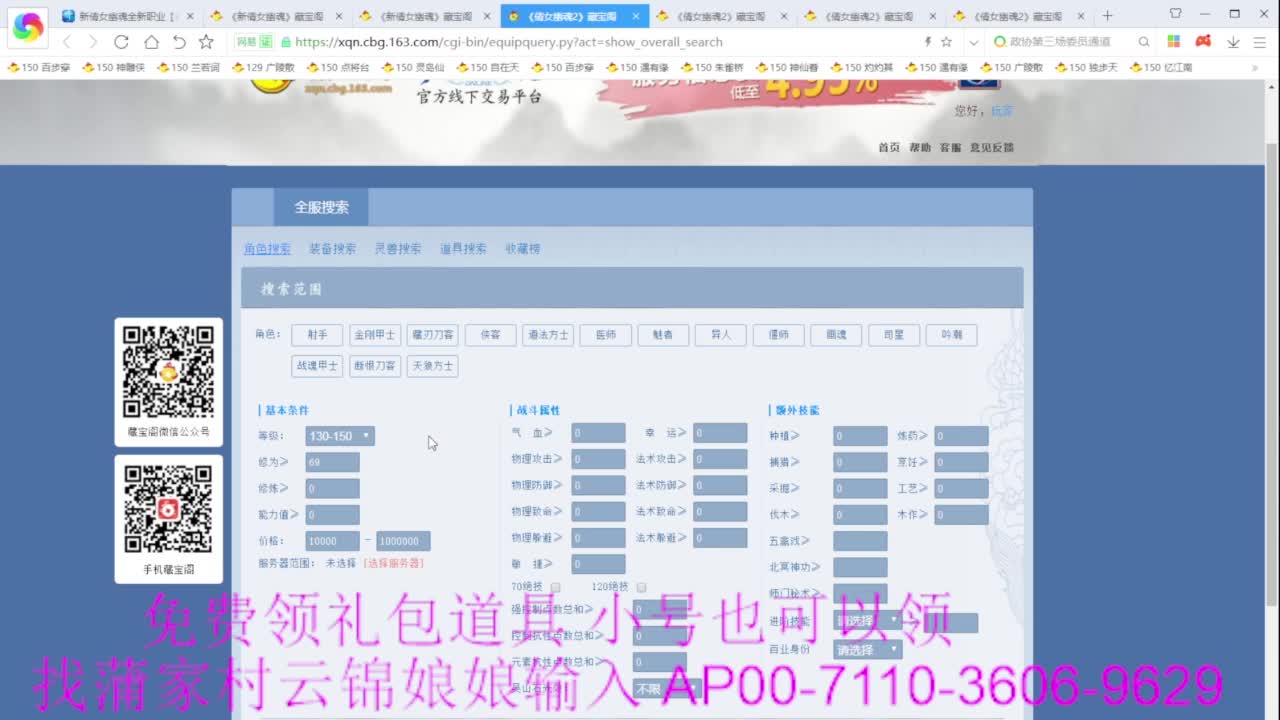The image size is (1280, 720).
Task: Expand the address bar dropdown chevron
Action: tap(974, 42)
